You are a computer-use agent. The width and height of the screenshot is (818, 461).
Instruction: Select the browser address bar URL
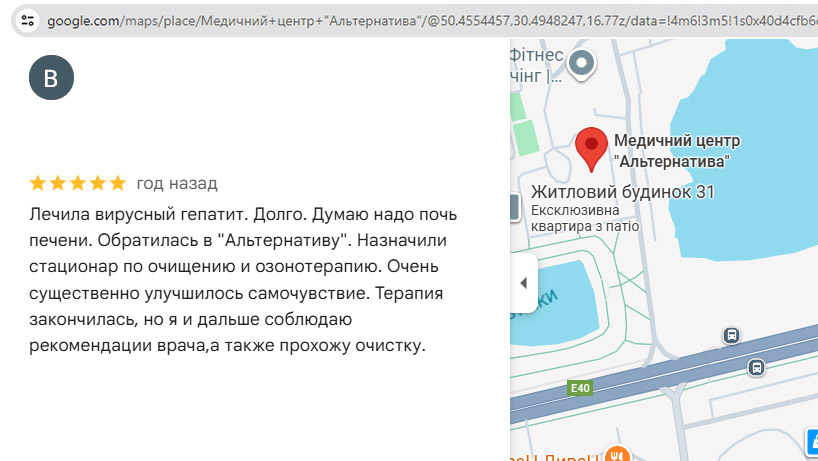(432, 21)
